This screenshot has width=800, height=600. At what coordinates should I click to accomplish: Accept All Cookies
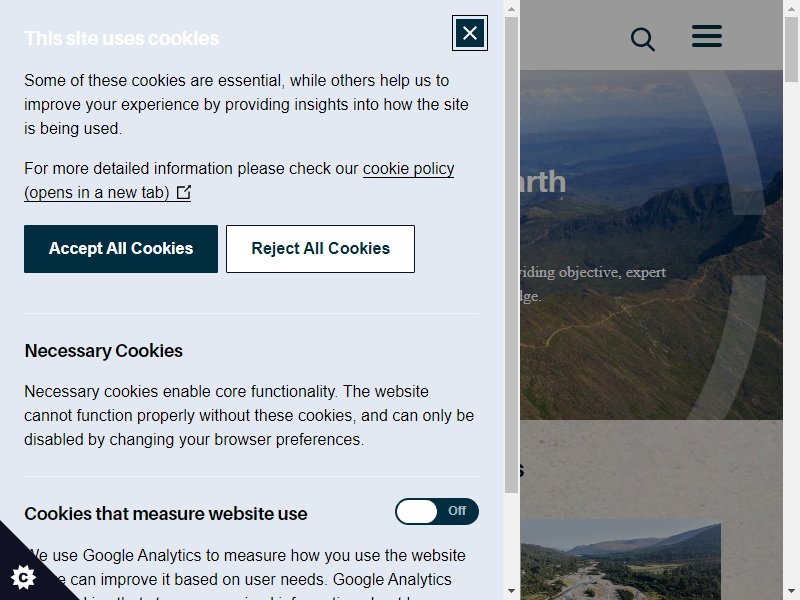tap(121, 249)
